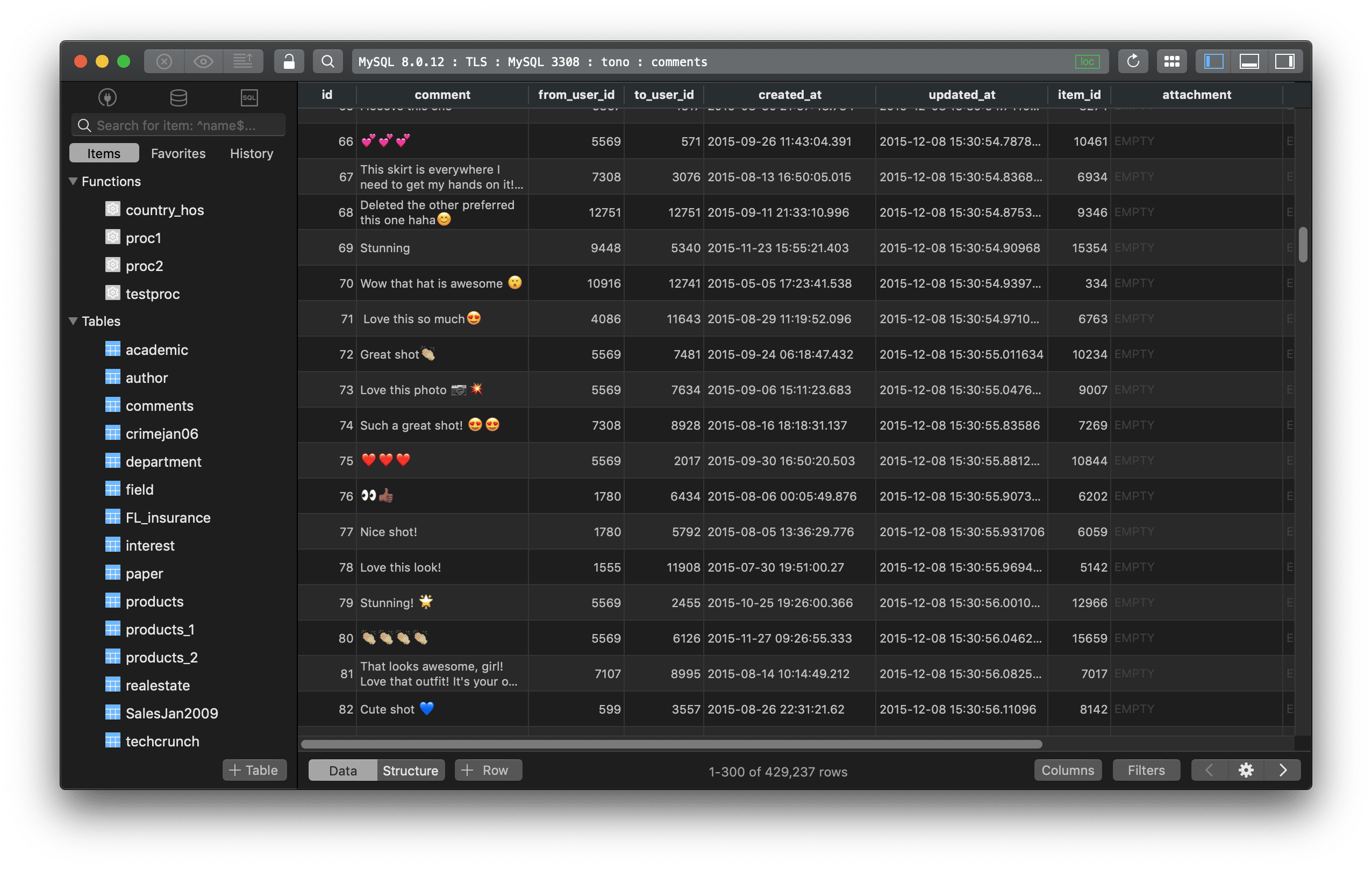Screen dimensions: 1372x869
Task: Open the search magnifier icon in toolbar
Action: (327, 61)
